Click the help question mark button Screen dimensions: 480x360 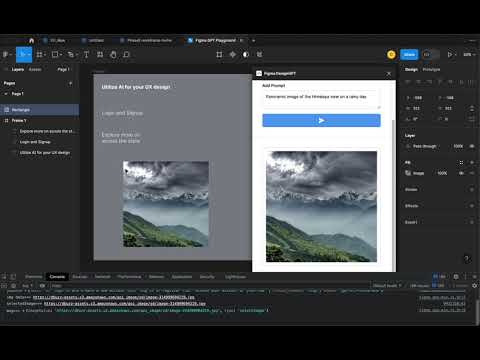[467, 259]
